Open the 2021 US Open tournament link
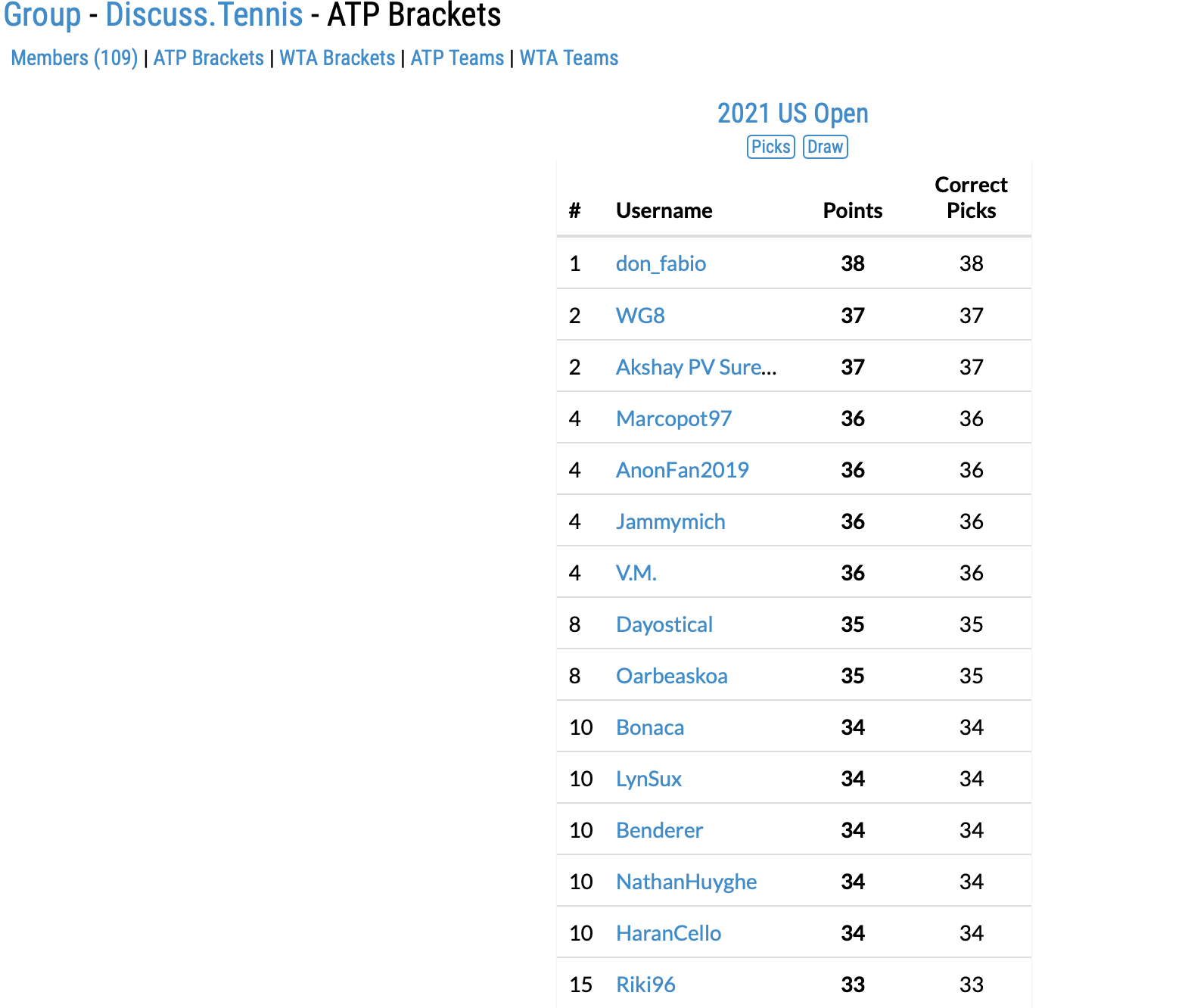 [793, 114]
